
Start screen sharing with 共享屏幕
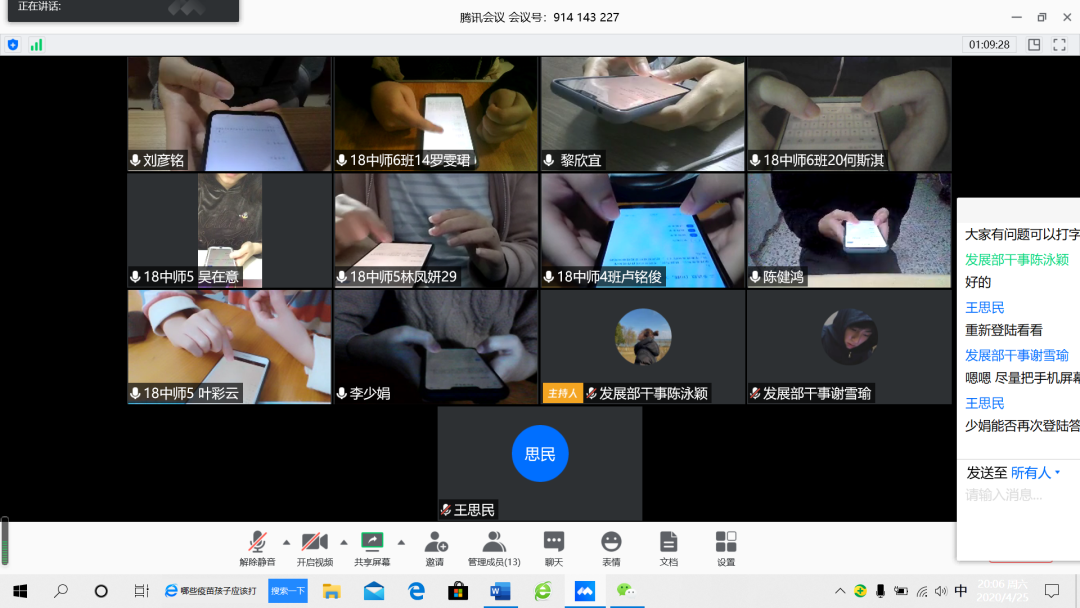(372, 547)
